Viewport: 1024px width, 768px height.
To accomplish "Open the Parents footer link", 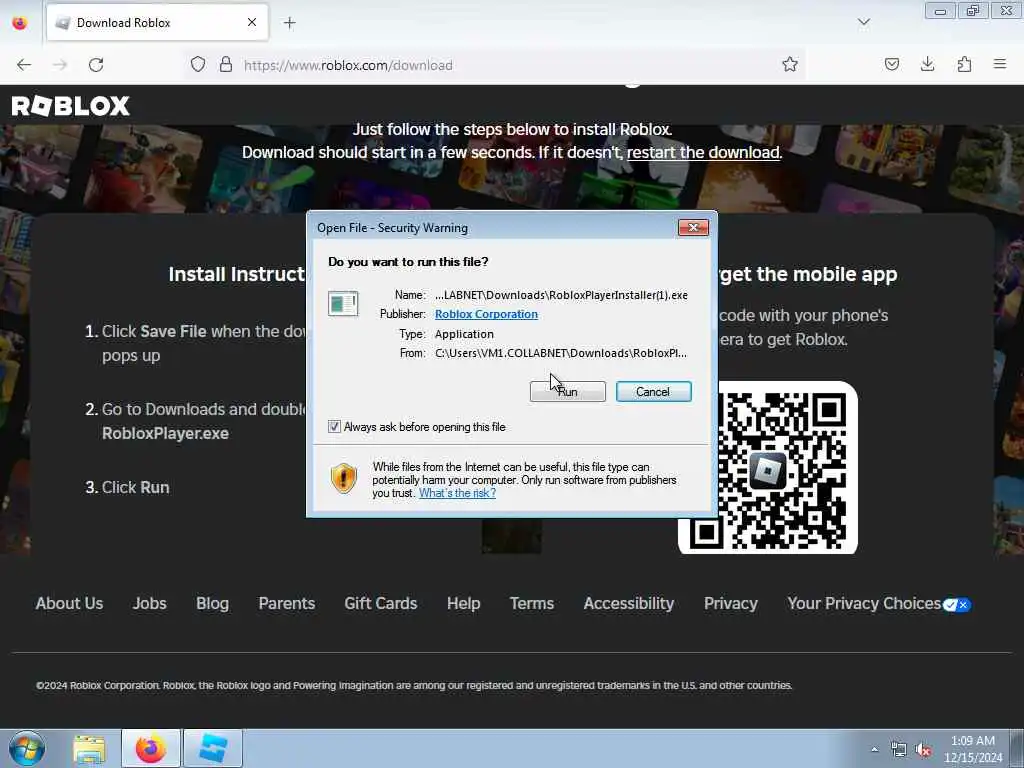I will [x=287, y=603].
